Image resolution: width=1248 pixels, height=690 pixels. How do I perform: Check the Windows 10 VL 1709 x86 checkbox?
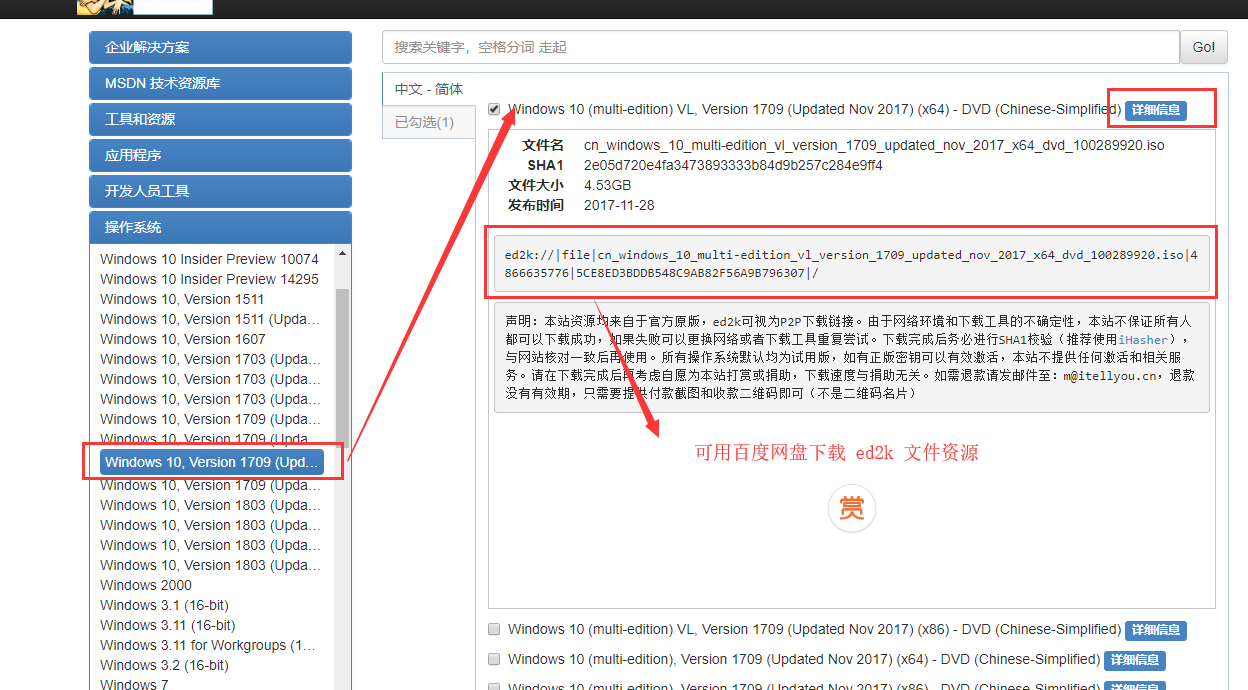(x=494, y=629)
